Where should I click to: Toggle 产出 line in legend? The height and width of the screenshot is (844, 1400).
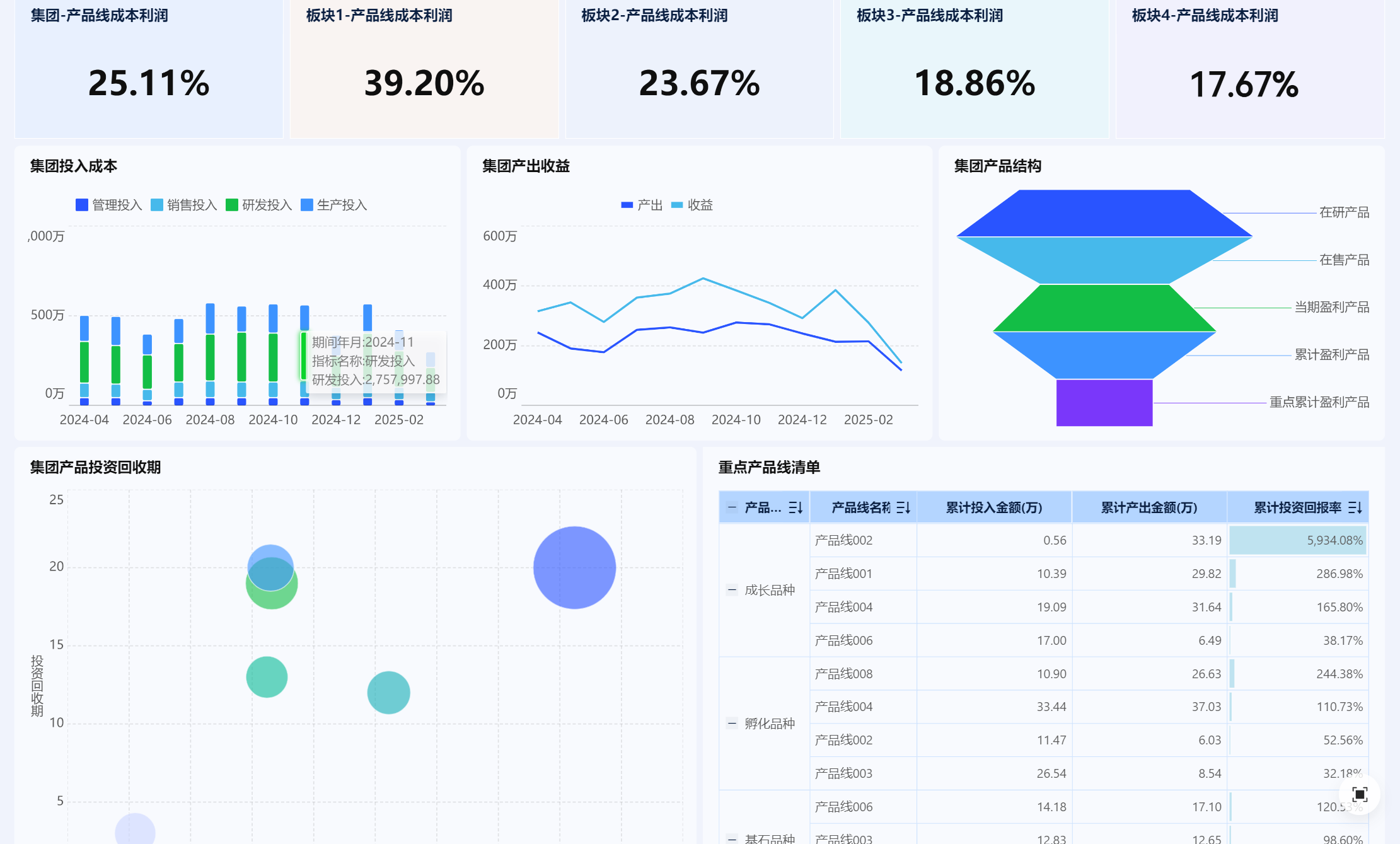point(642,205)
